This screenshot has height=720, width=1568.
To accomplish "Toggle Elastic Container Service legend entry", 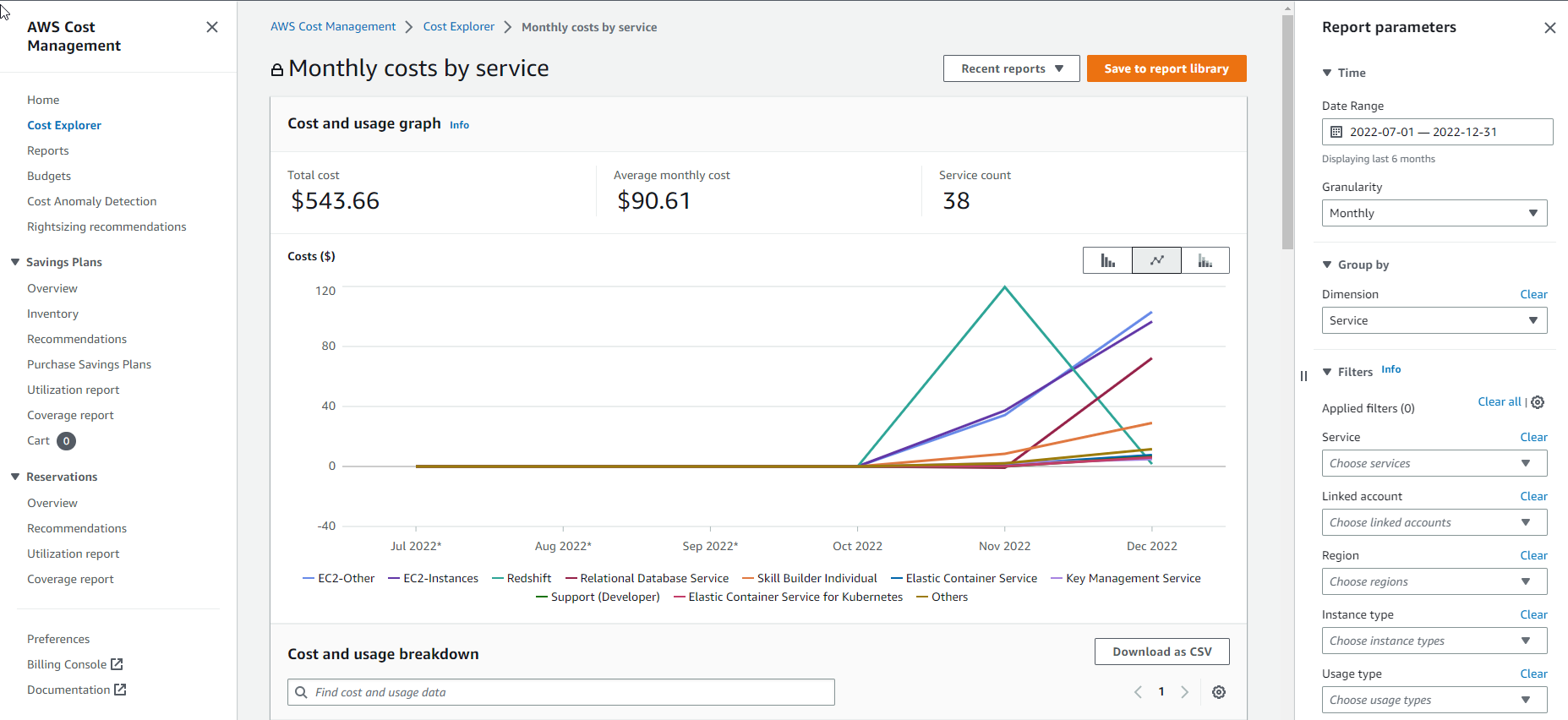I will (964, 578).
